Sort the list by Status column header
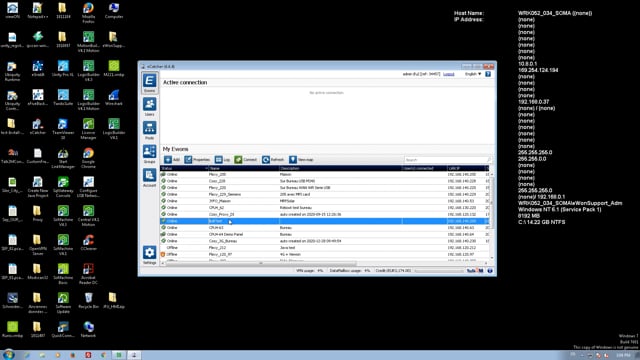 click(184, 168)
